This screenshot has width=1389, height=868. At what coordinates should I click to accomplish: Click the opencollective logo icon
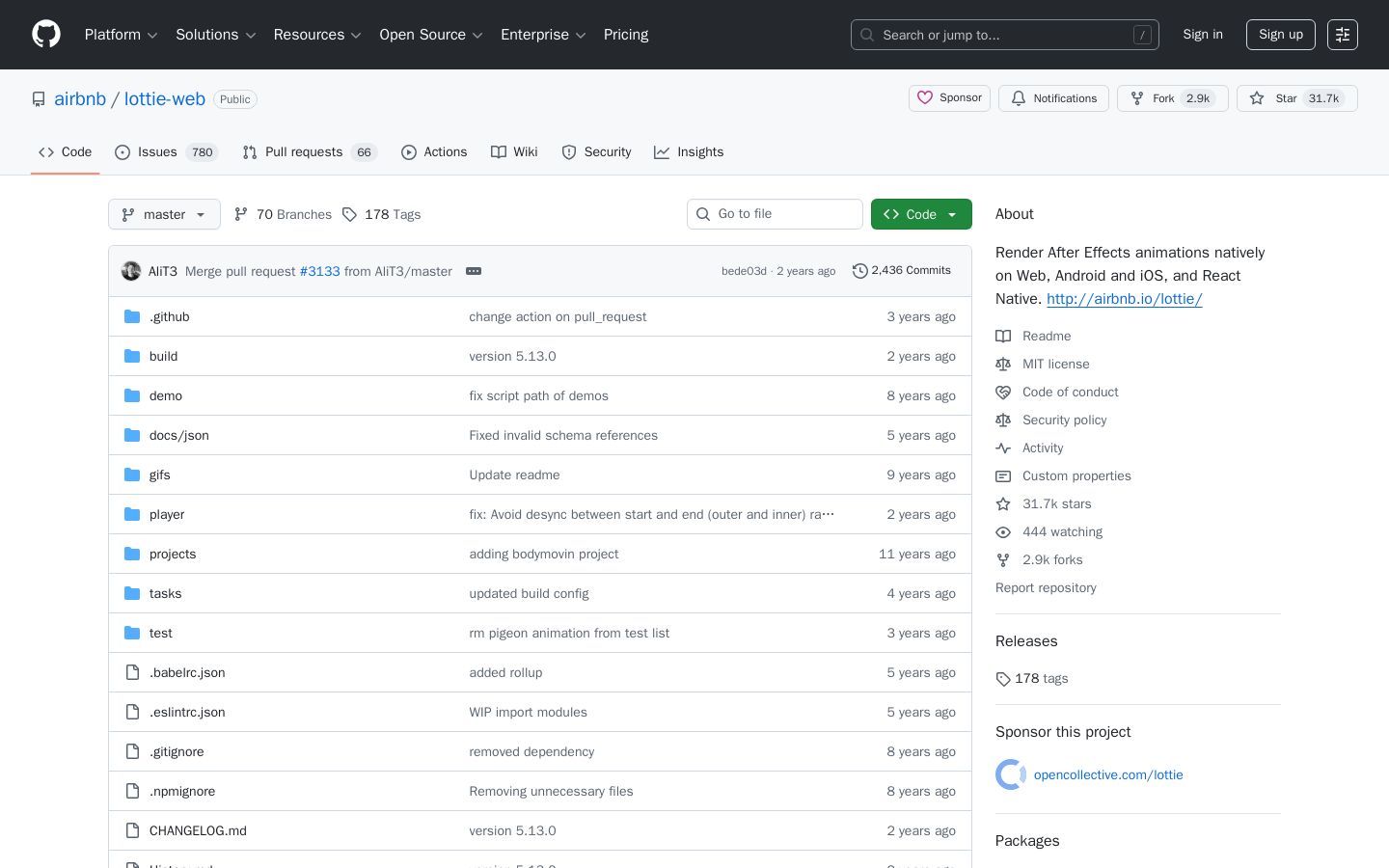pos(1011,774)
